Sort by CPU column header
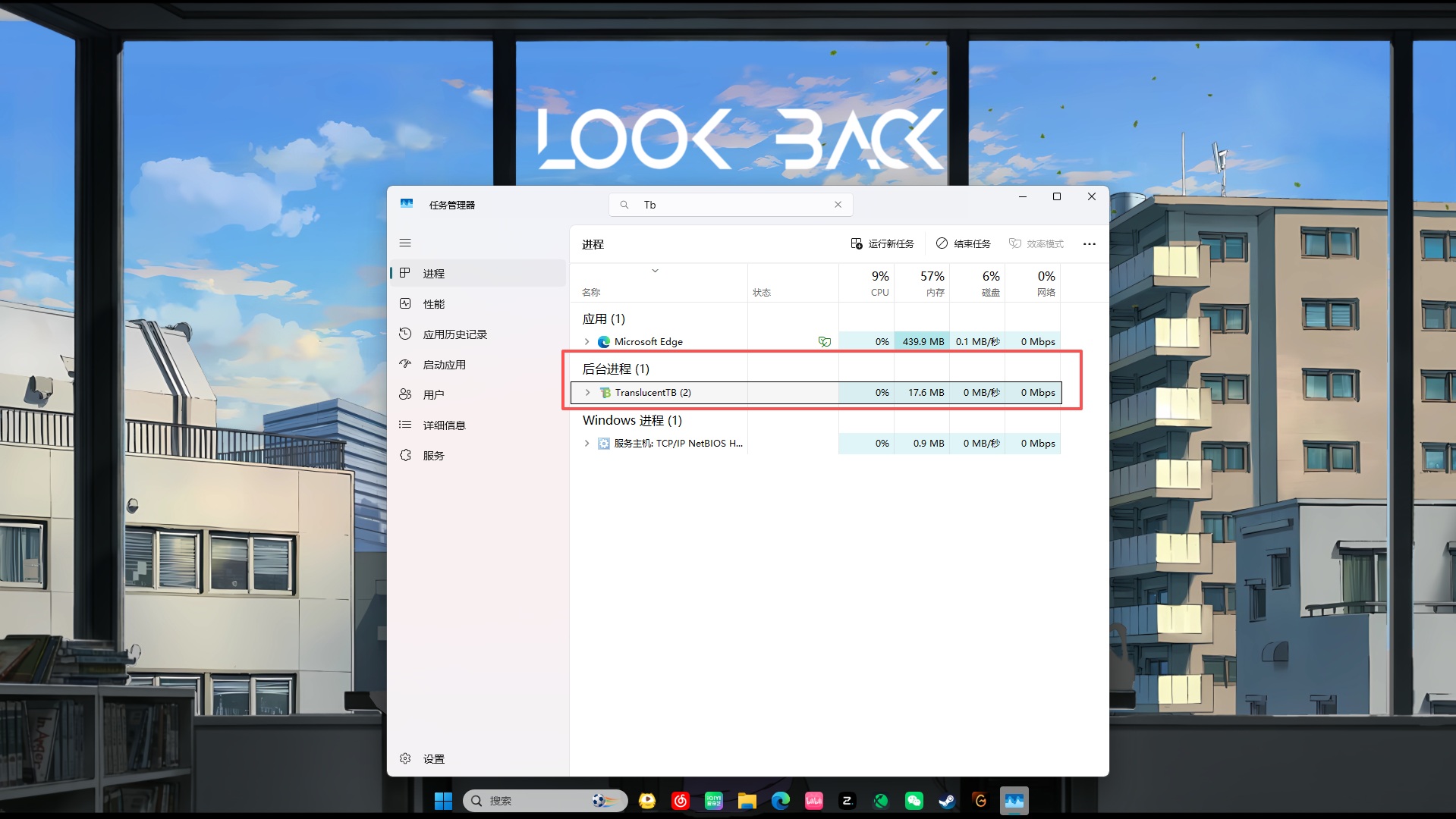The image size is (1456, 819). pyautogui.click(x=866, y=284)
